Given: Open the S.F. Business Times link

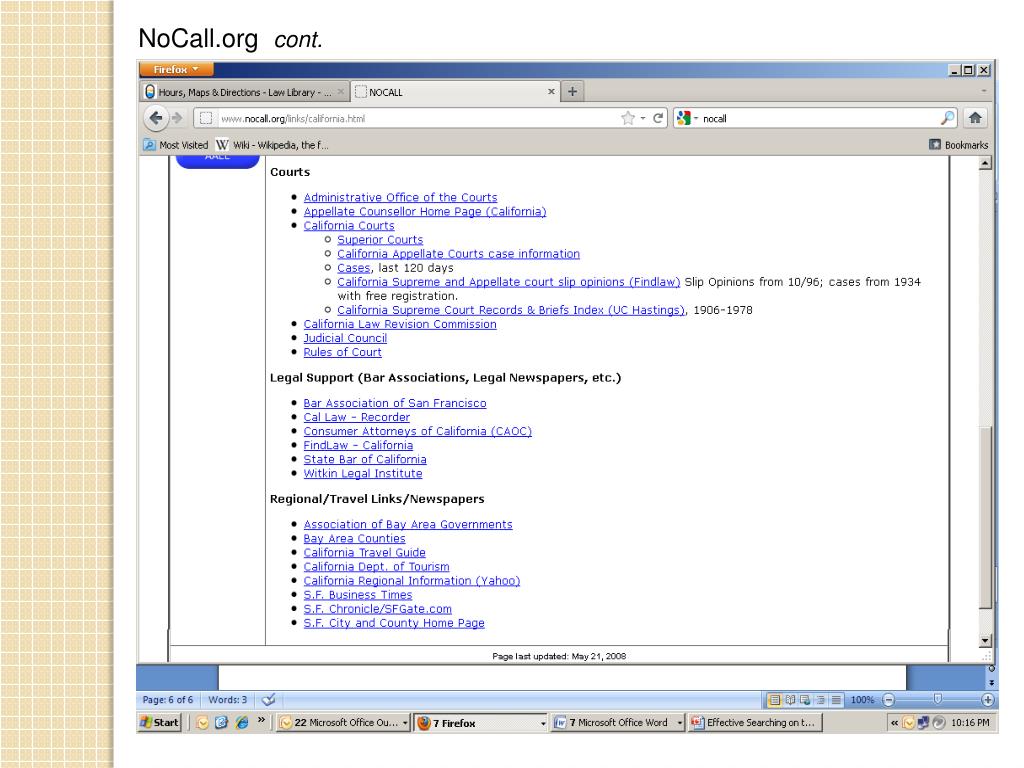Looking at the screenshot, I should click(357, 595).
